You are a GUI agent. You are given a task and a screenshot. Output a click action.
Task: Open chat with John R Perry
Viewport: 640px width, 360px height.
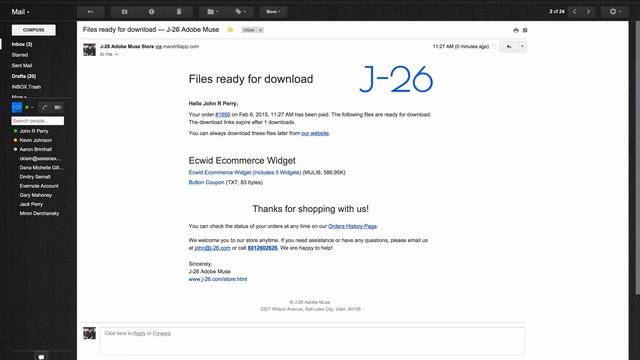[x=34, y=131]
